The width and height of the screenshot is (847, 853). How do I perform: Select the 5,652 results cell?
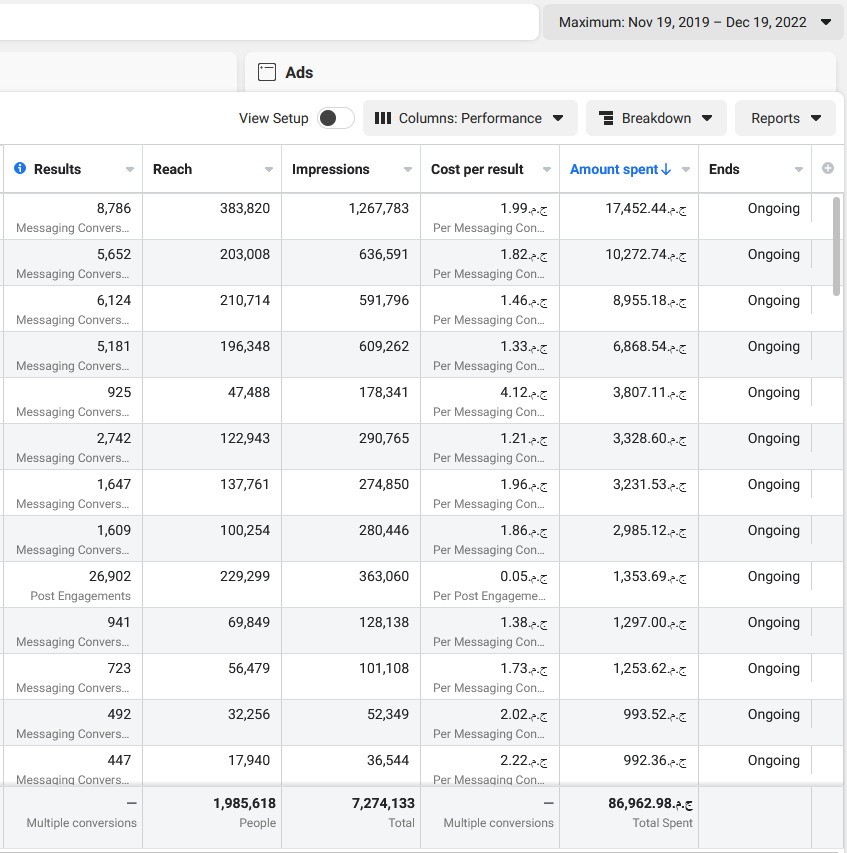[72, 263]
